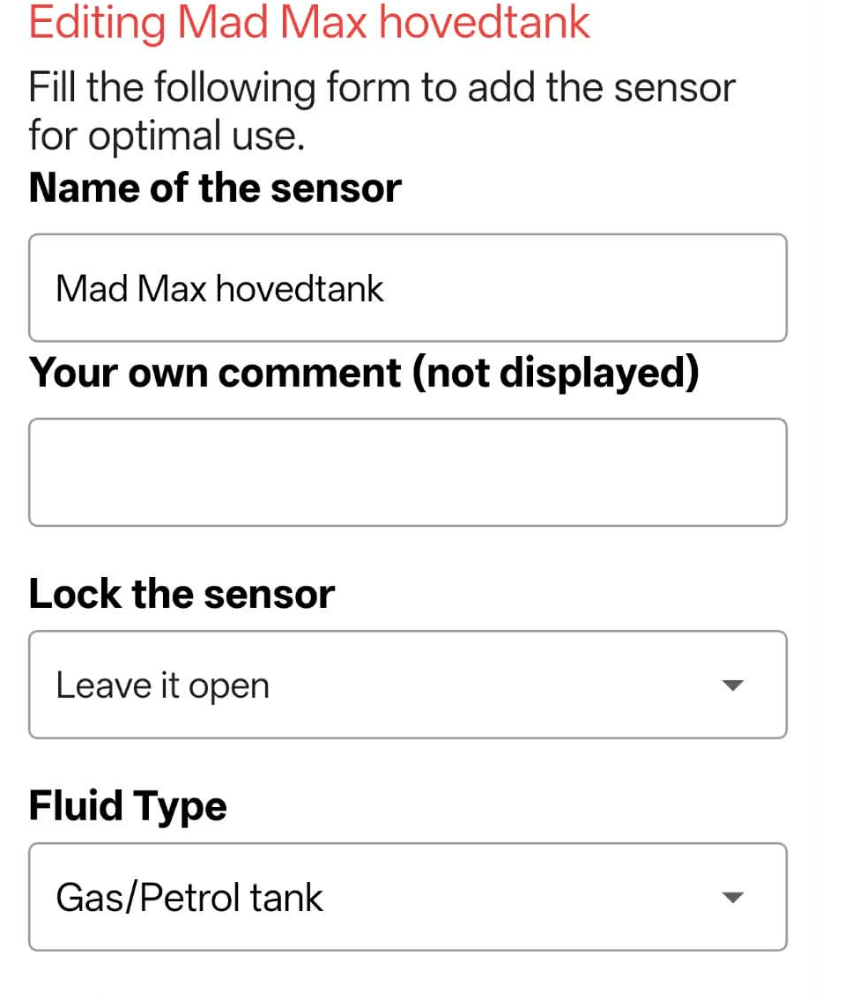Click the arrow icon beside Leave it open
The width and height of the screenshot is (867, 1000).
[x=733, y=686]
